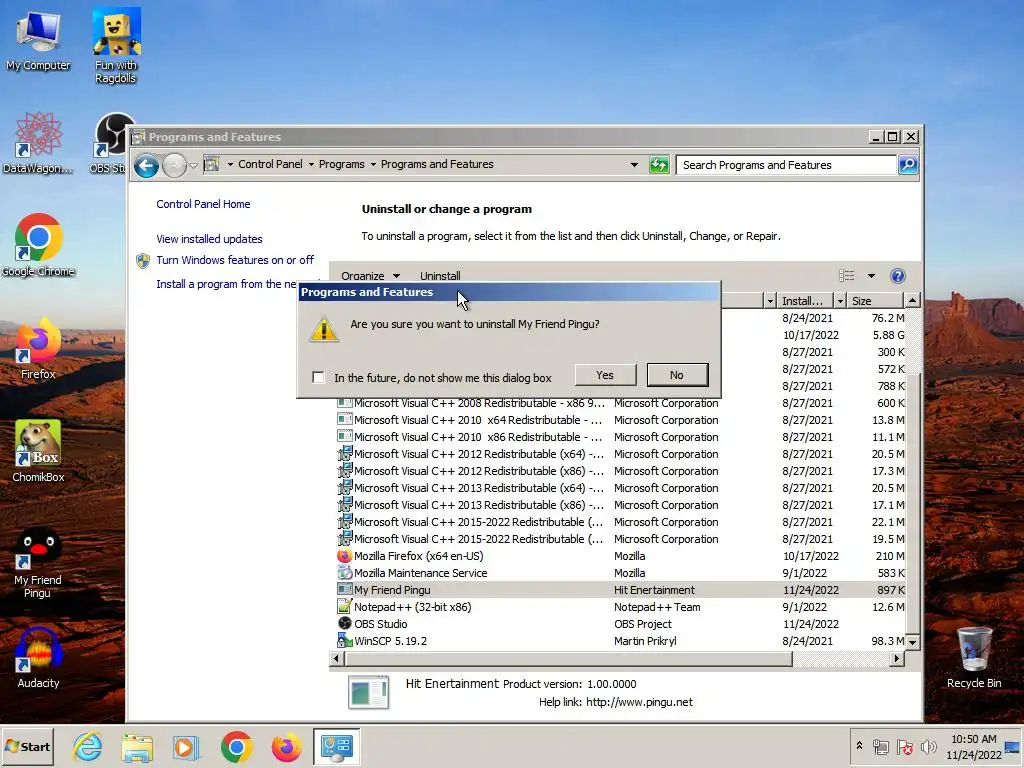Open Windows Media Player from taskbar
Image resolution: width=1024 pixels, height=768 pixels.
click(x=187, y=746)
